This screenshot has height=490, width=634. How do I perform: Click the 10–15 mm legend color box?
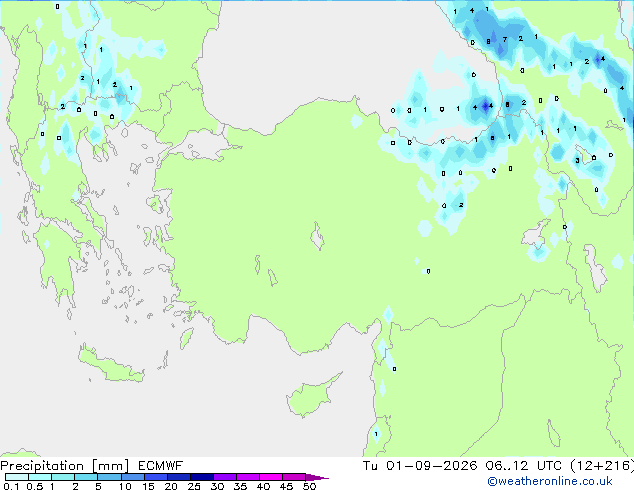(132, 477)
